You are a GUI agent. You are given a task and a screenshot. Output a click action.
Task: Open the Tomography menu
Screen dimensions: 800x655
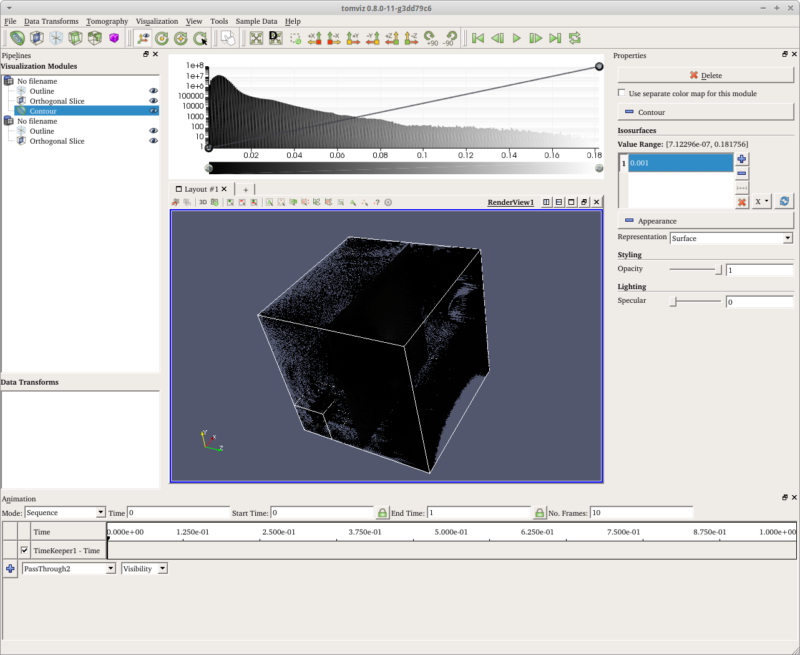coord(107,21)
